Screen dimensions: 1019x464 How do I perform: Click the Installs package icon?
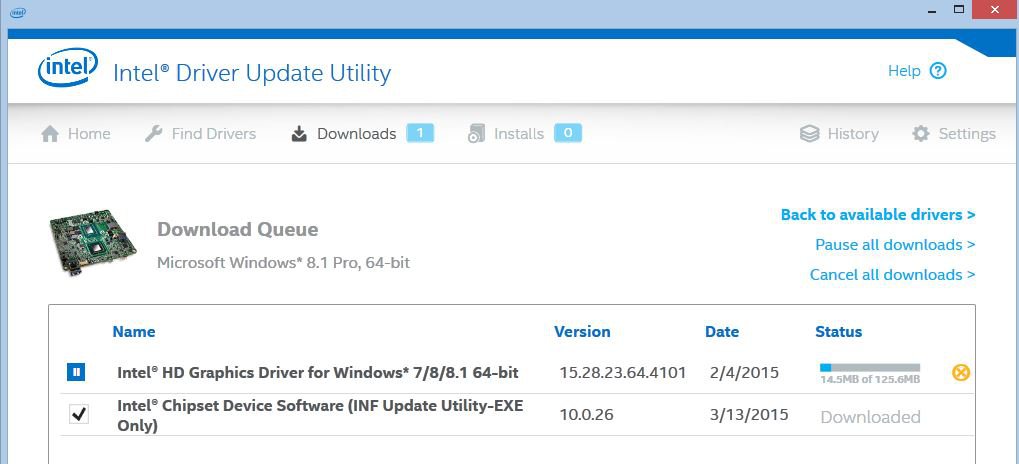[477, 134]
